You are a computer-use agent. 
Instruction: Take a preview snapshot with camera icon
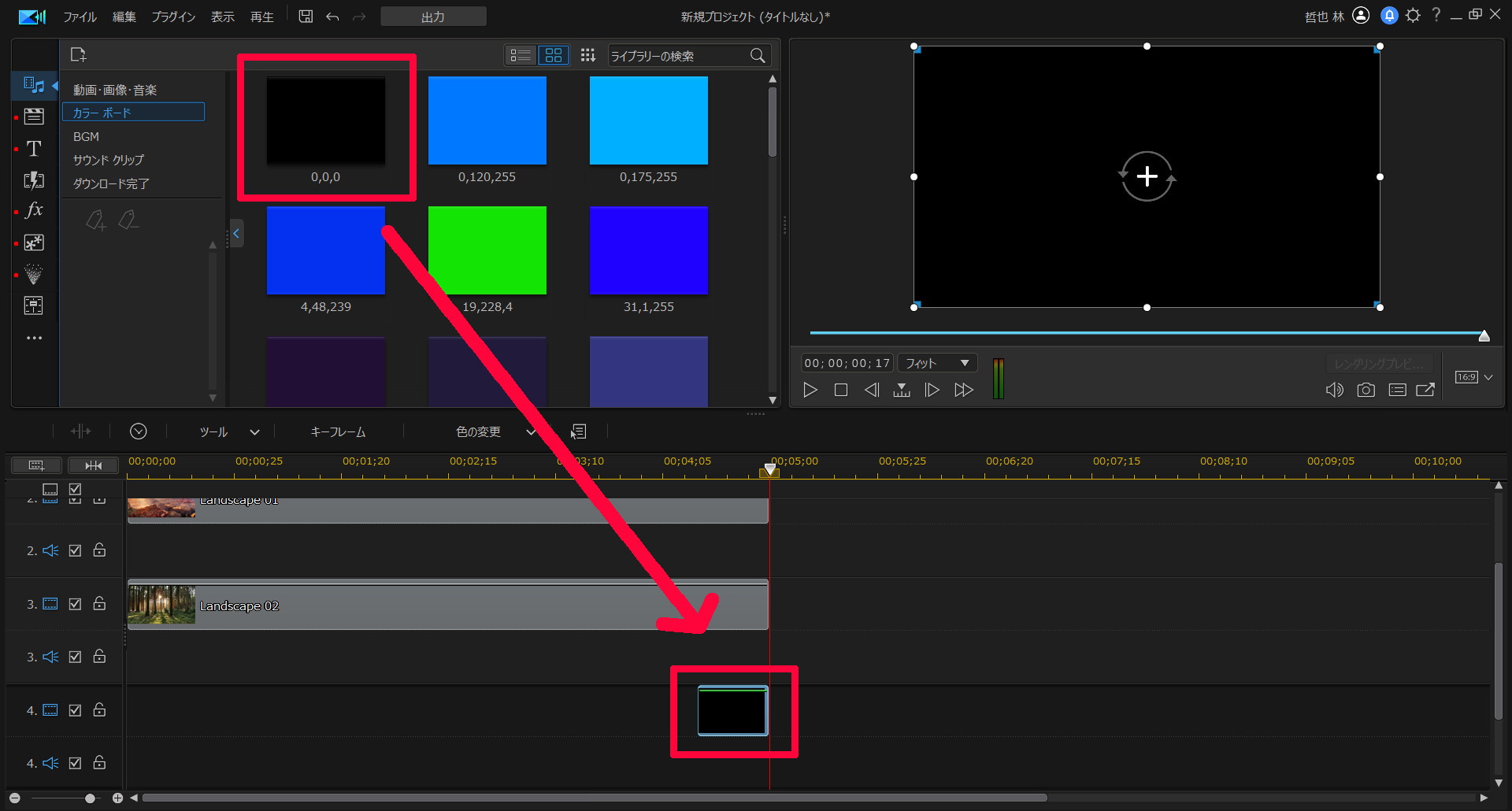coord(1366,390)
